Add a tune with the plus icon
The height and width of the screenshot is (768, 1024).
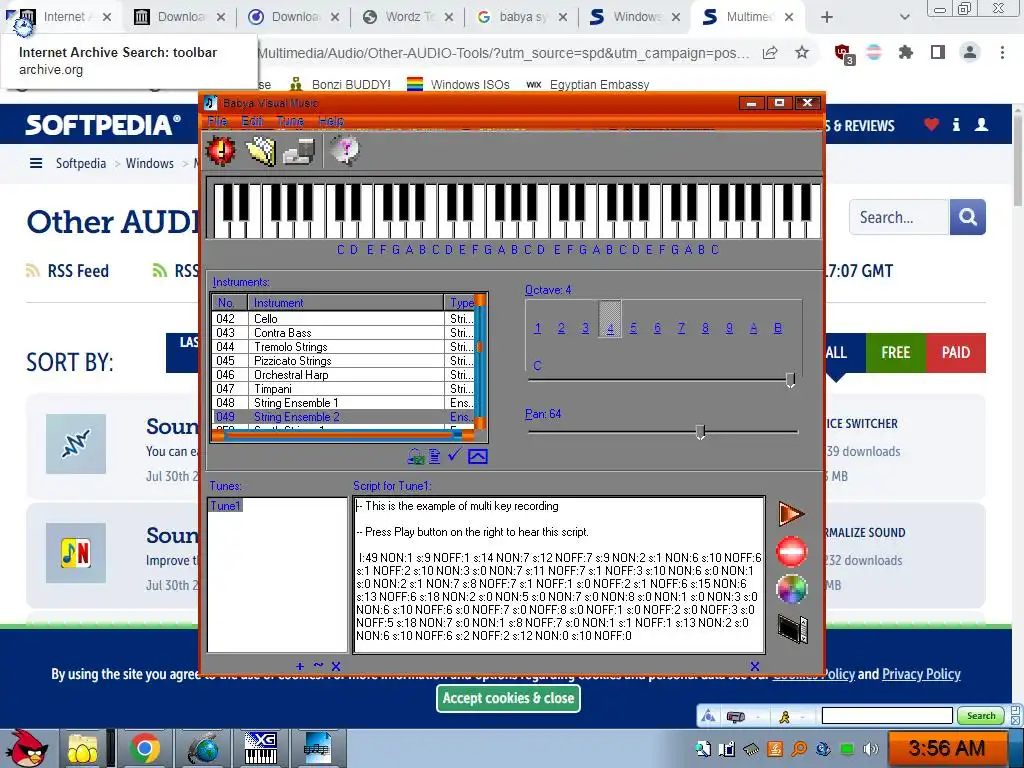click(x=300, y=666)
